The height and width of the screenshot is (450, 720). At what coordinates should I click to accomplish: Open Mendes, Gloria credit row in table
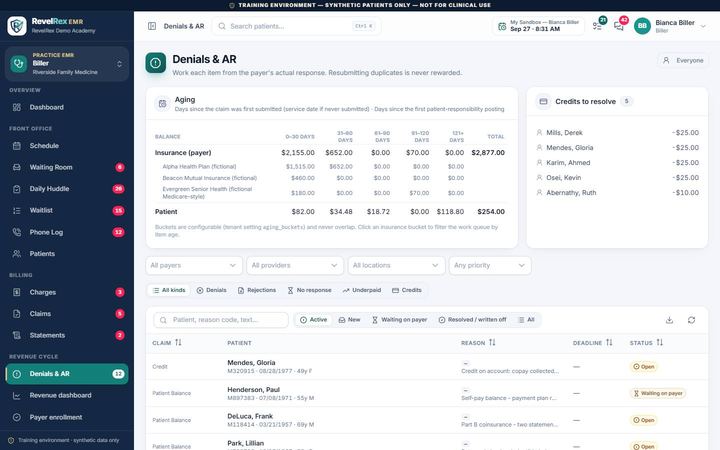tap(427, 366)
